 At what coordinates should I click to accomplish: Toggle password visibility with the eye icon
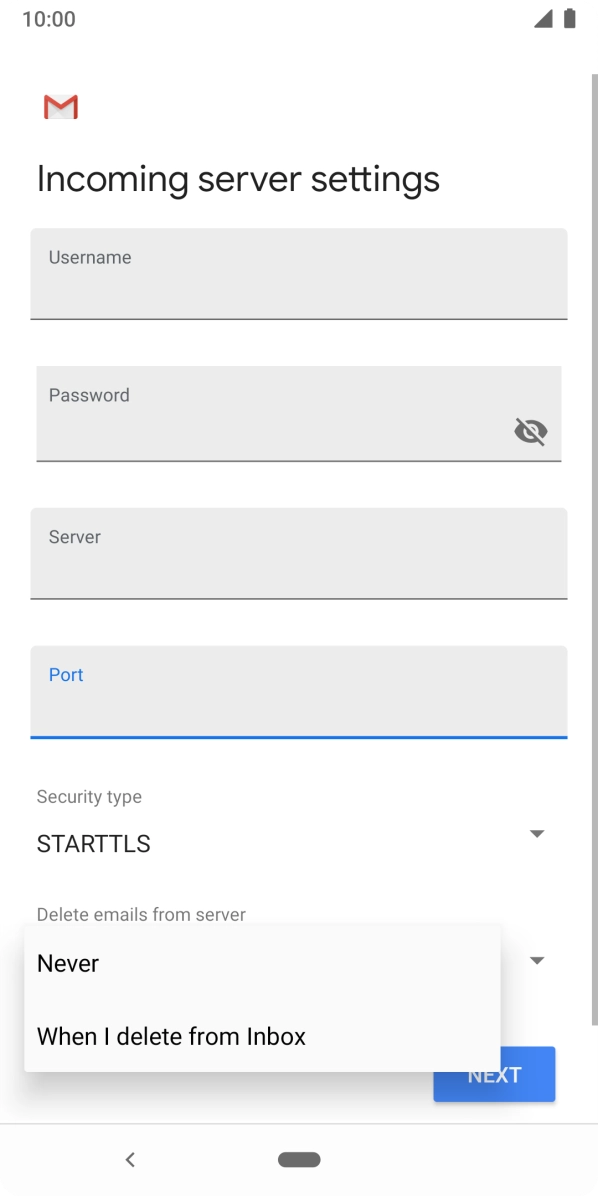[x=530, y=431]
